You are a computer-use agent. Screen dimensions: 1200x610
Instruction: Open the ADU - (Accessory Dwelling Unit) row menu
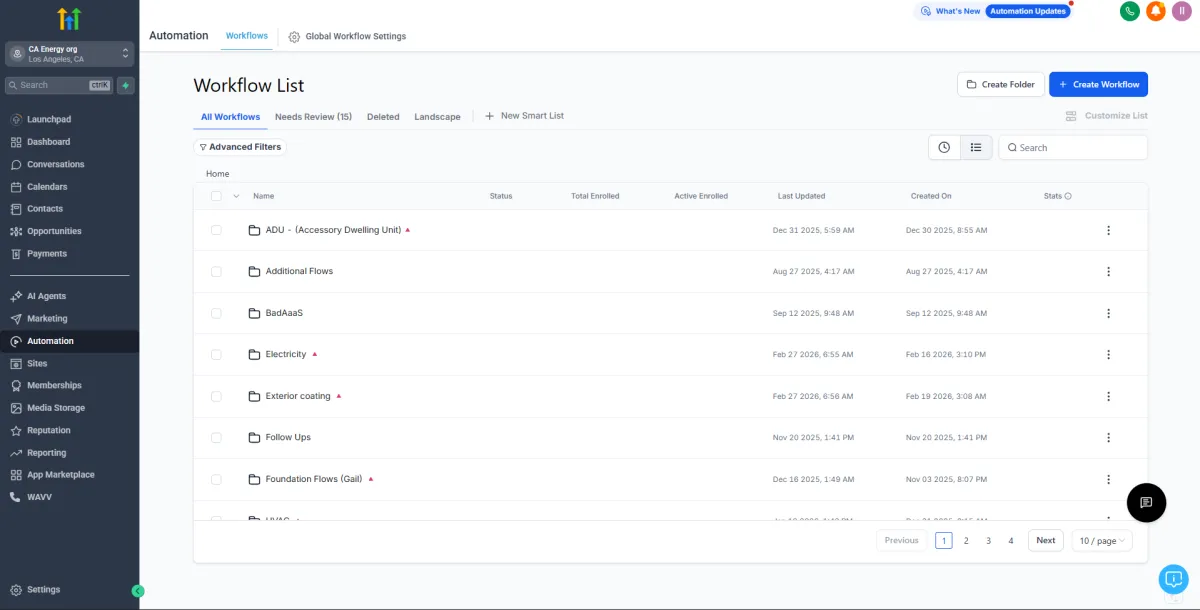pyautogui.click(x=1108, y=230)
